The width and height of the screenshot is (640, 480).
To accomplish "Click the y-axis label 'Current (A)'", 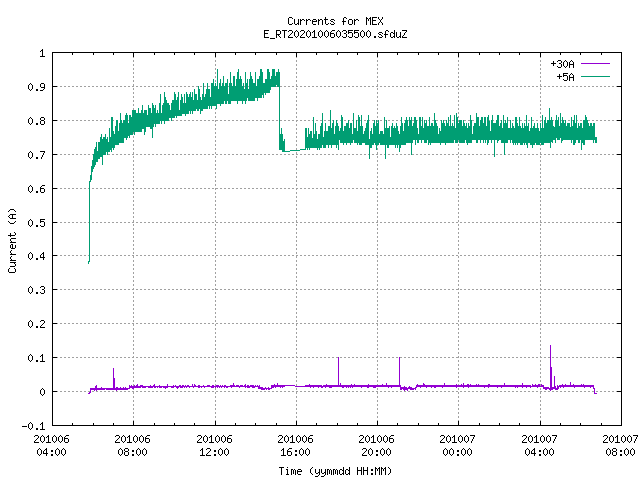I will coord(12,241).
